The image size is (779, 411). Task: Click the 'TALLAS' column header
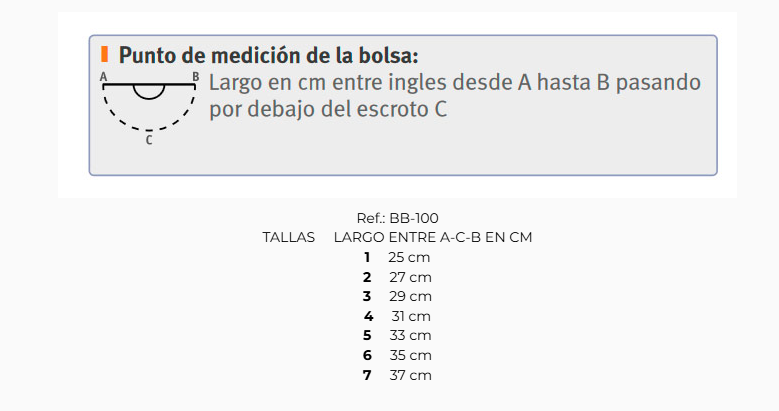coord(289,238)
